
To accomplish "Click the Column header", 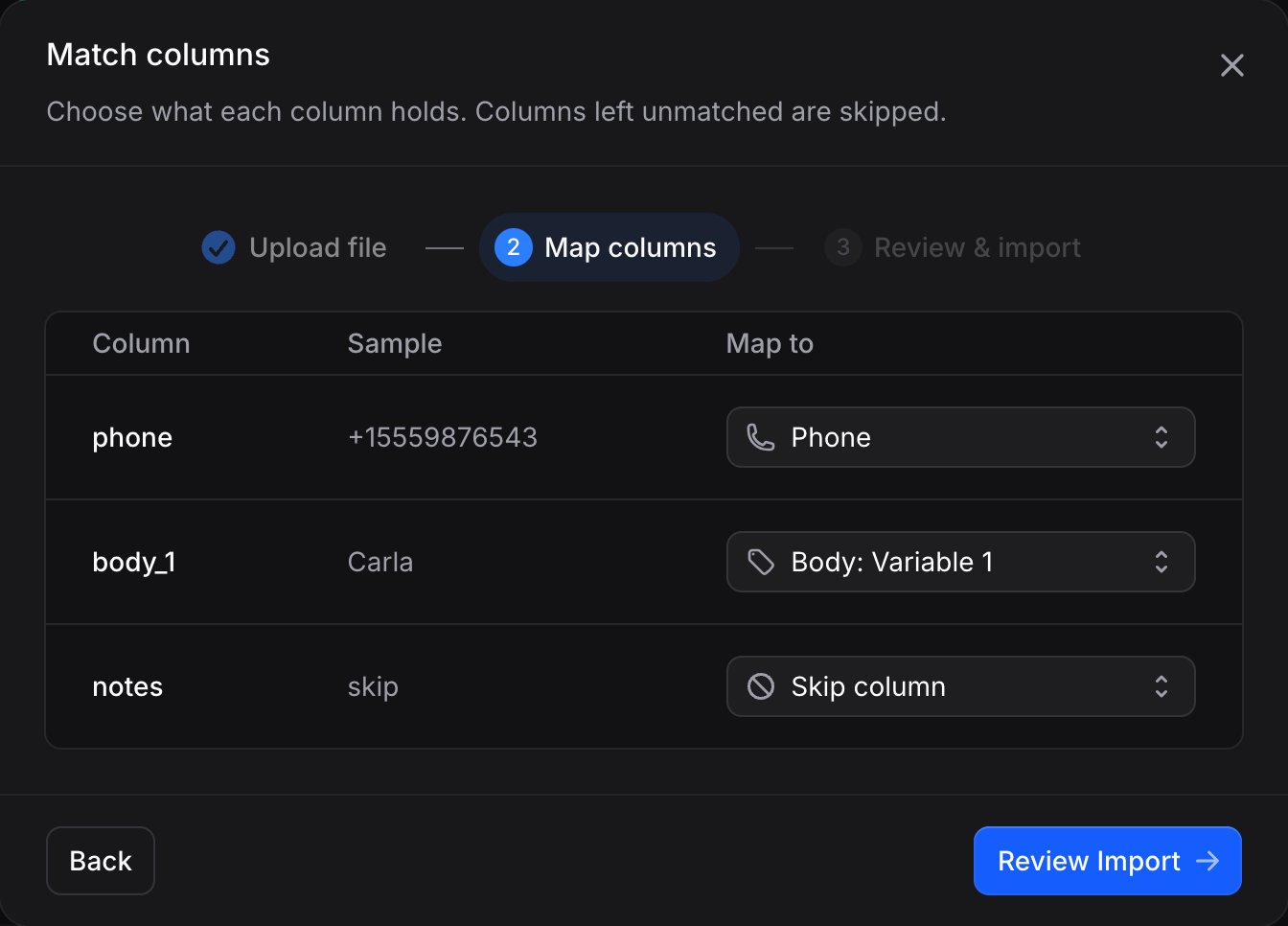I will coord(141,343).
